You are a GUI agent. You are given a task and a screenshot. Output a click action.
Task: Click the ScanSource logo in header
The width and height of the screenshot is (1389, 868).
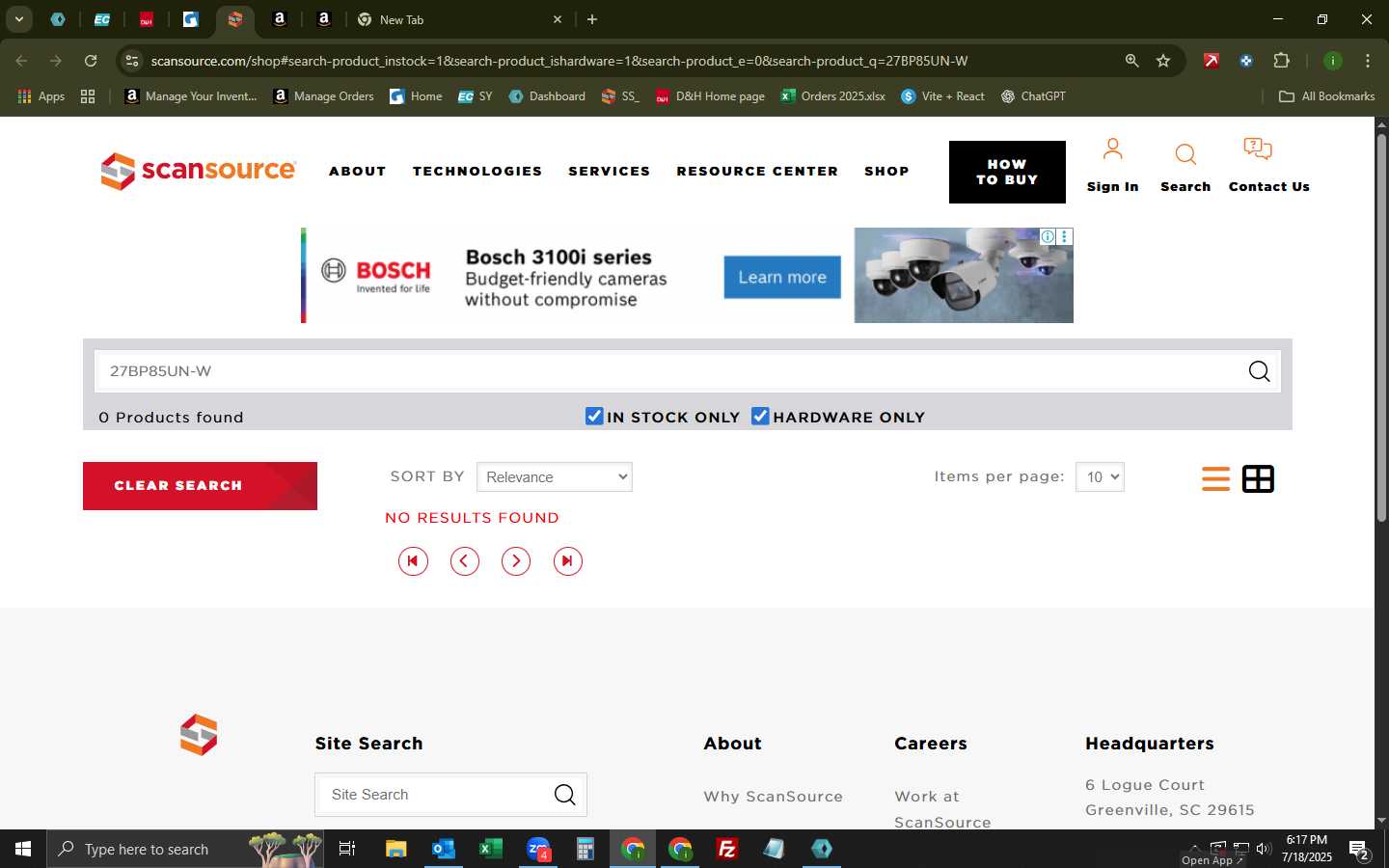click(x=199, y=171)
